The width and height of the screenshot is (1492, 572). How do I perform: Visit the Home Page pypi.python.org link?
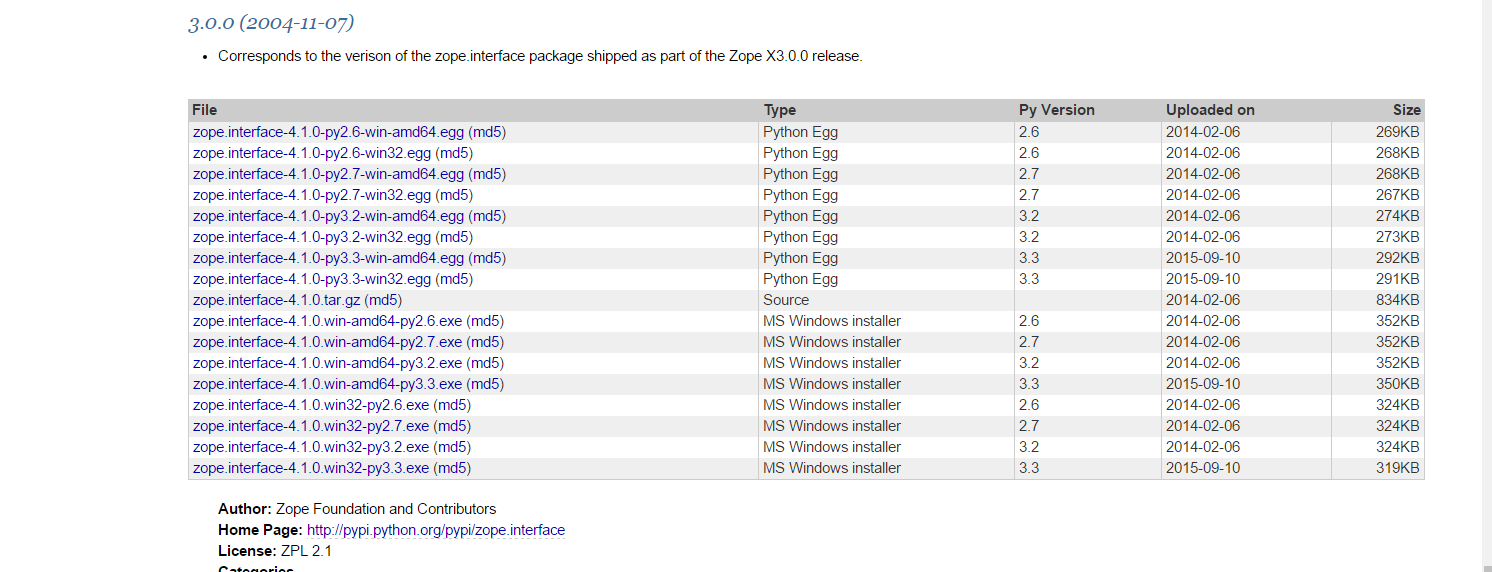(x=436, y=530)
